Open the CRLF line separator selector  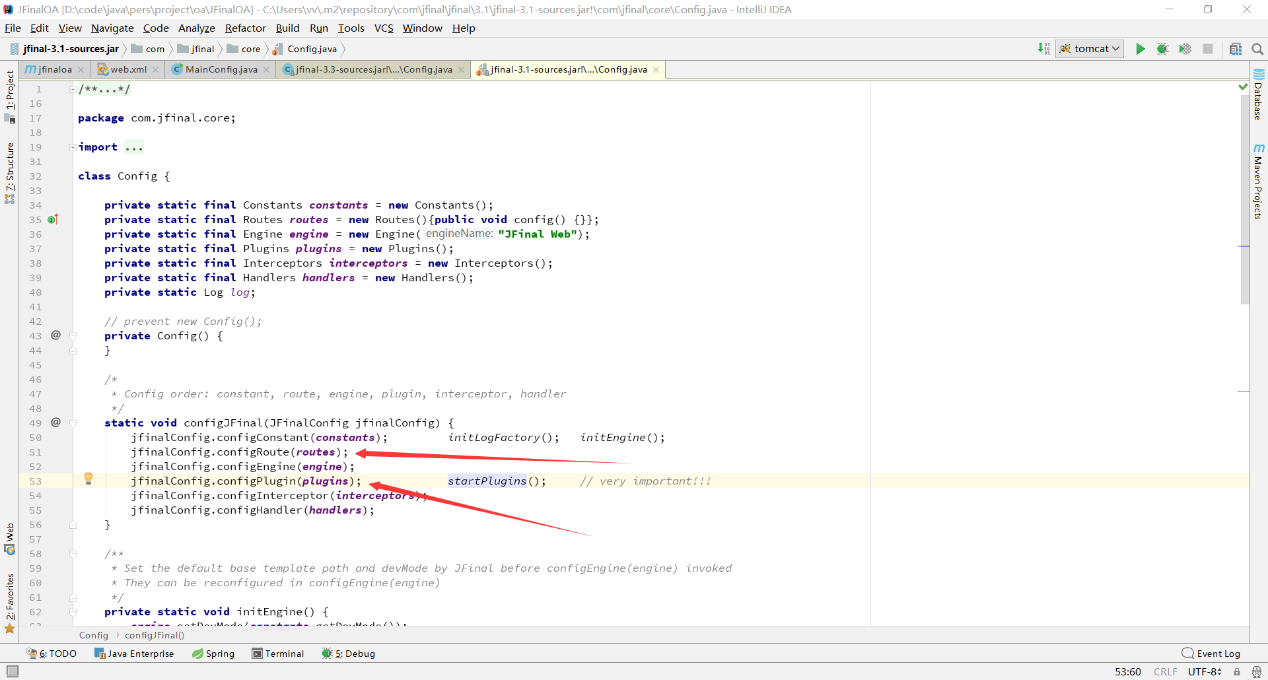(x=1166, y=672)
